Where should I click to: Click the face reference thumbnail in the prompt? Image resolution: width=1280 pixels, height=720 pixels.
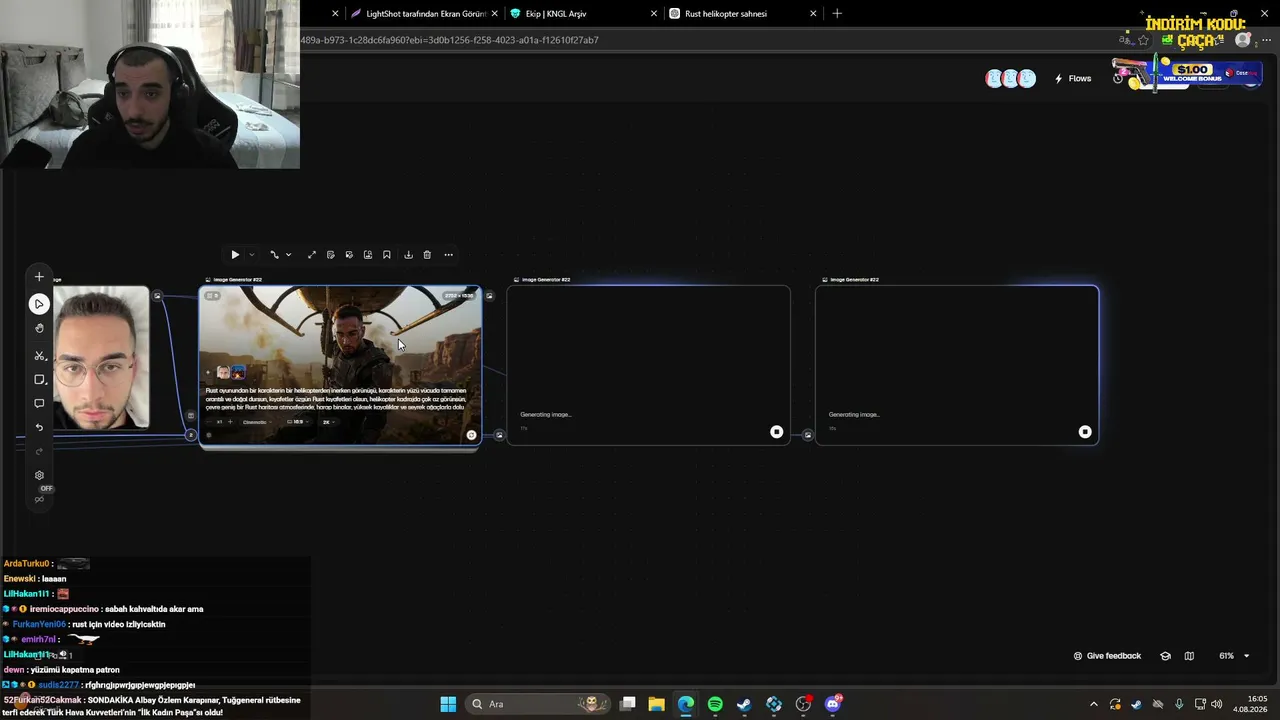(x=223, y=372)
